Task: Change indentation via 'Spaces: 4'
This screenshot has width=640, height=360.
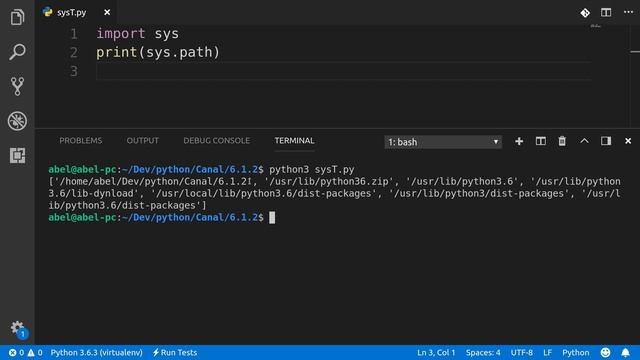Action: pos(483,353)
